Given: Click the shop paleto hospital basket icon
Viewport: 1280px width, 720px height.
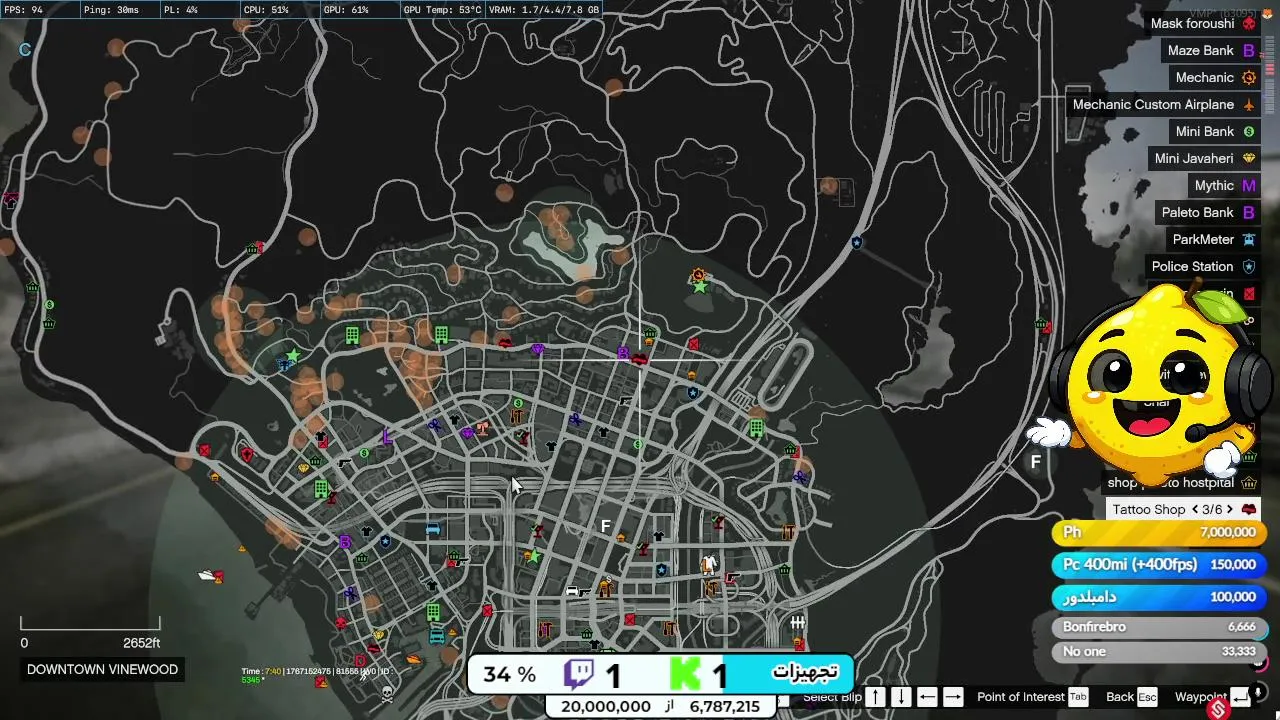Looking at the screenshot, I should [x=1248, y=482].
